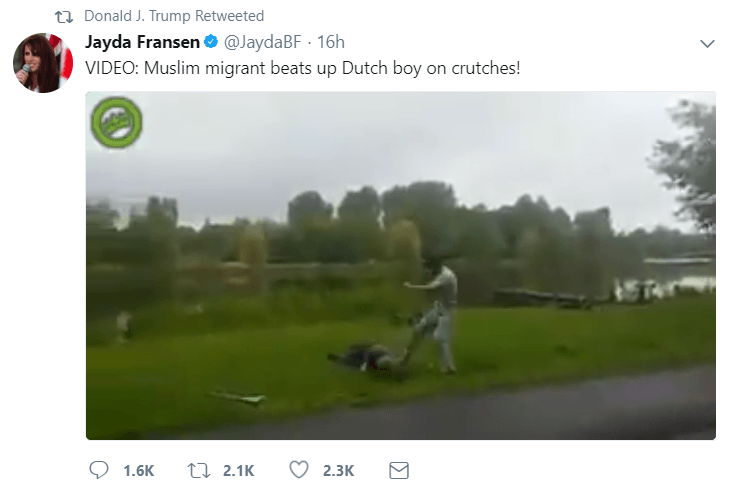Click the standing figure in the video frame
Viewport: 730px width, 486px height.
[x=433, y=317]
